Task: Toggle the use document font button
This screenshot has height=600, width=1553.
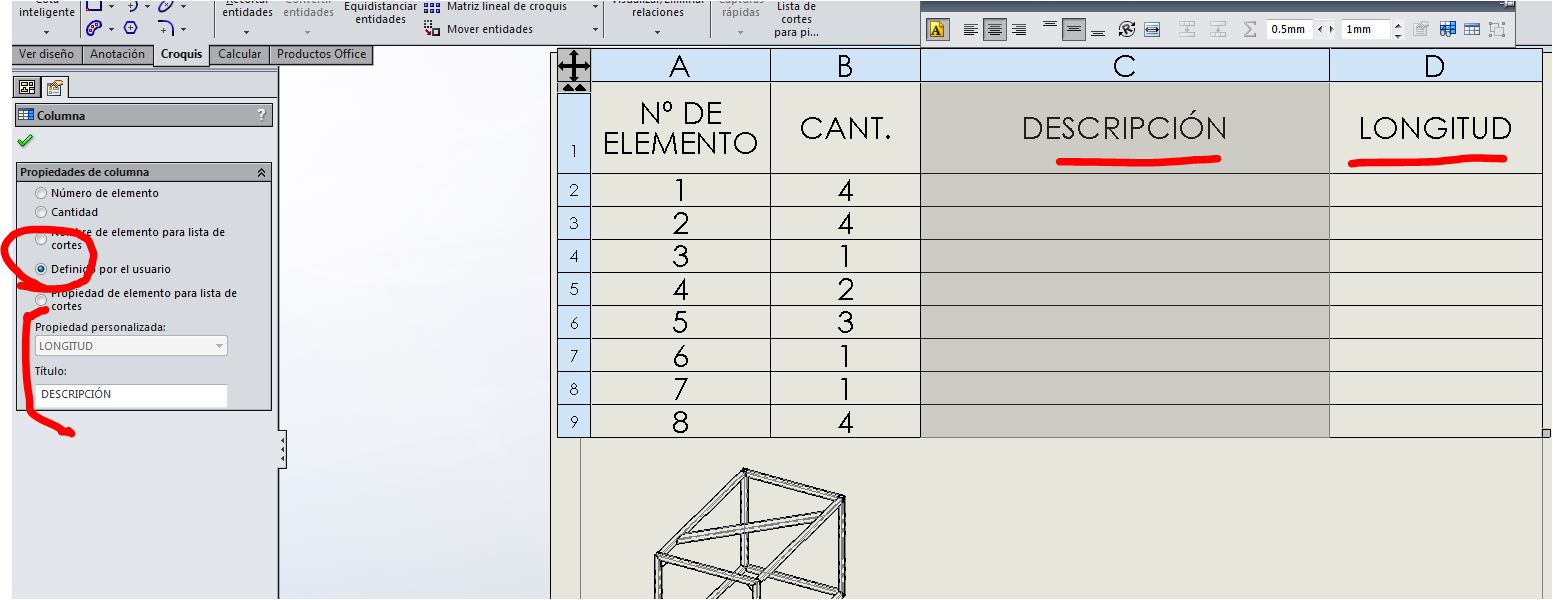Action: (937, 30)
